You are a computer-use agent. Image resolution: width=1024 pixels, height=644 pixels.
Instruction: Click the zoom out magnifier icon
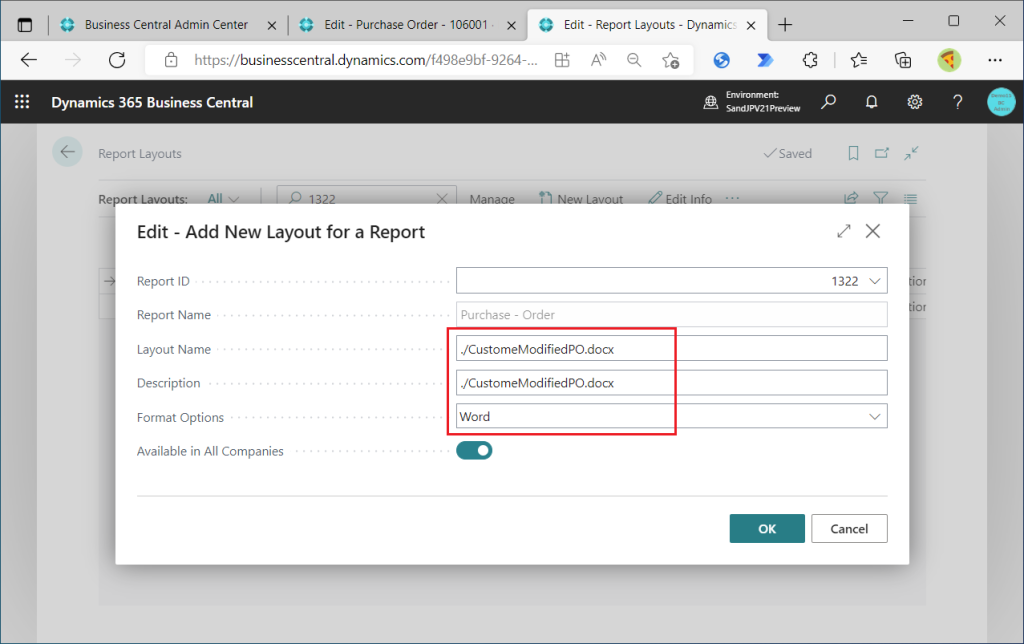tap(634, 60)
